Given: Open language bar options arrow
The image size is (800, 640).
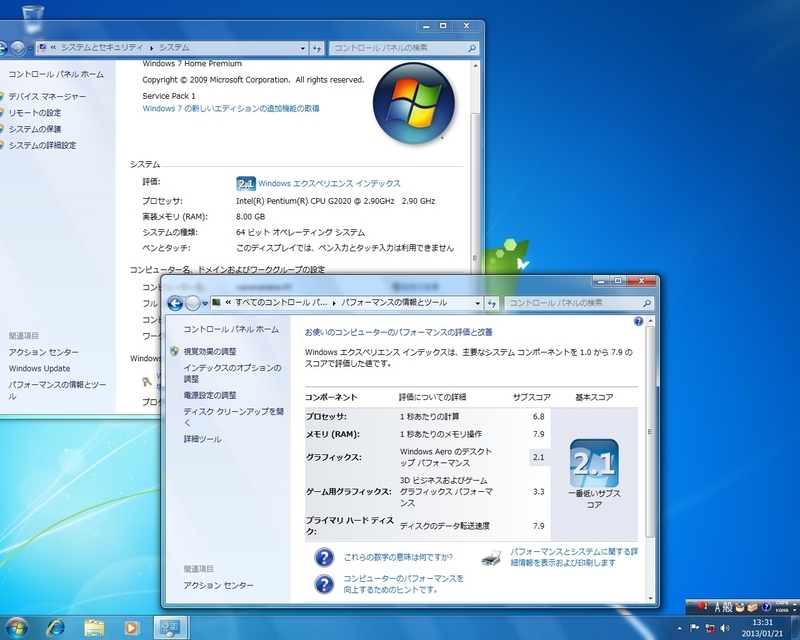Looking at the screenshot, I should pyautogui.click(x=795, y=609).
